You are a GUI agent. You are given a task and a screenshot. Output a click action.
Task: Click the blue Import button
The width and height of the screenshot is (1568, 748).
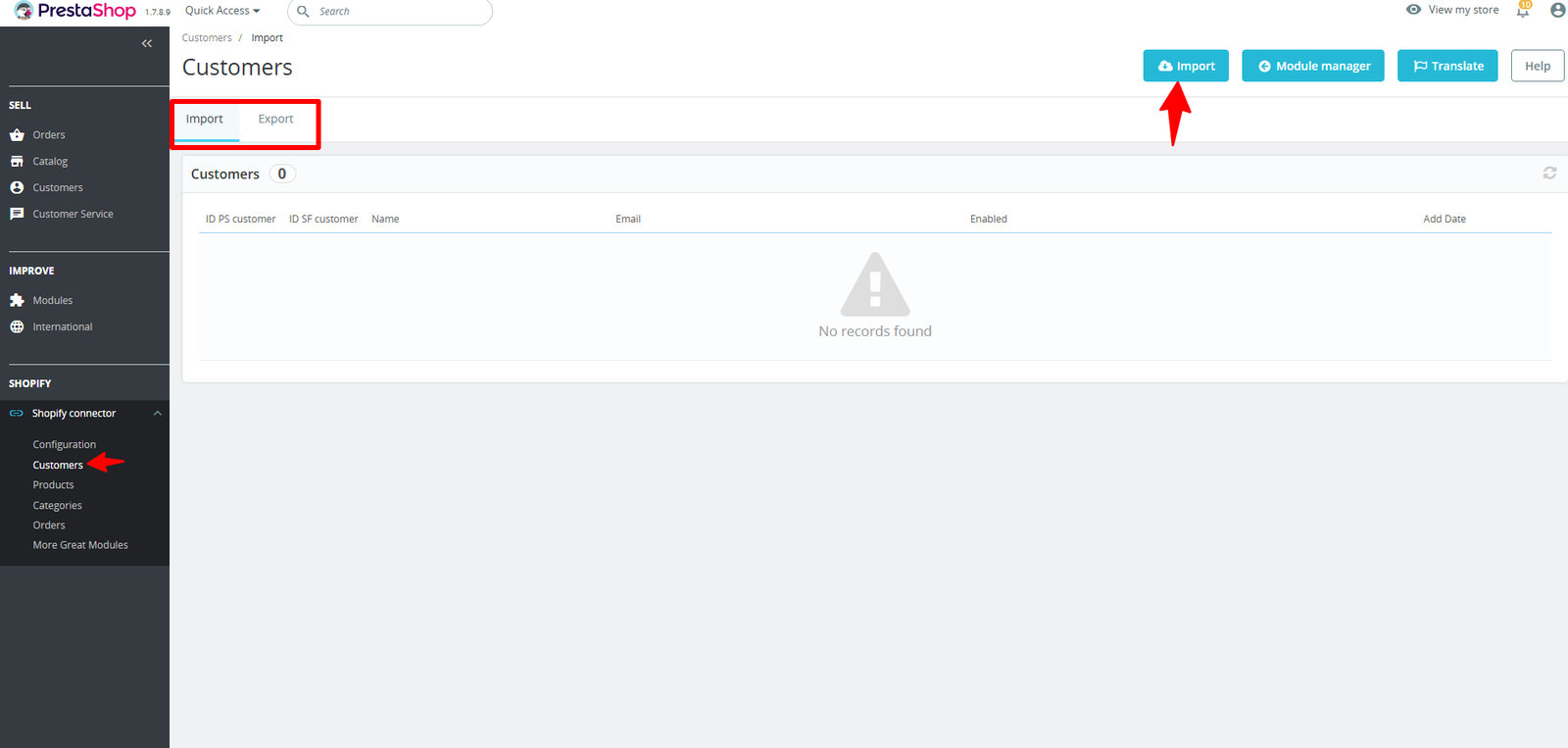1186,66
